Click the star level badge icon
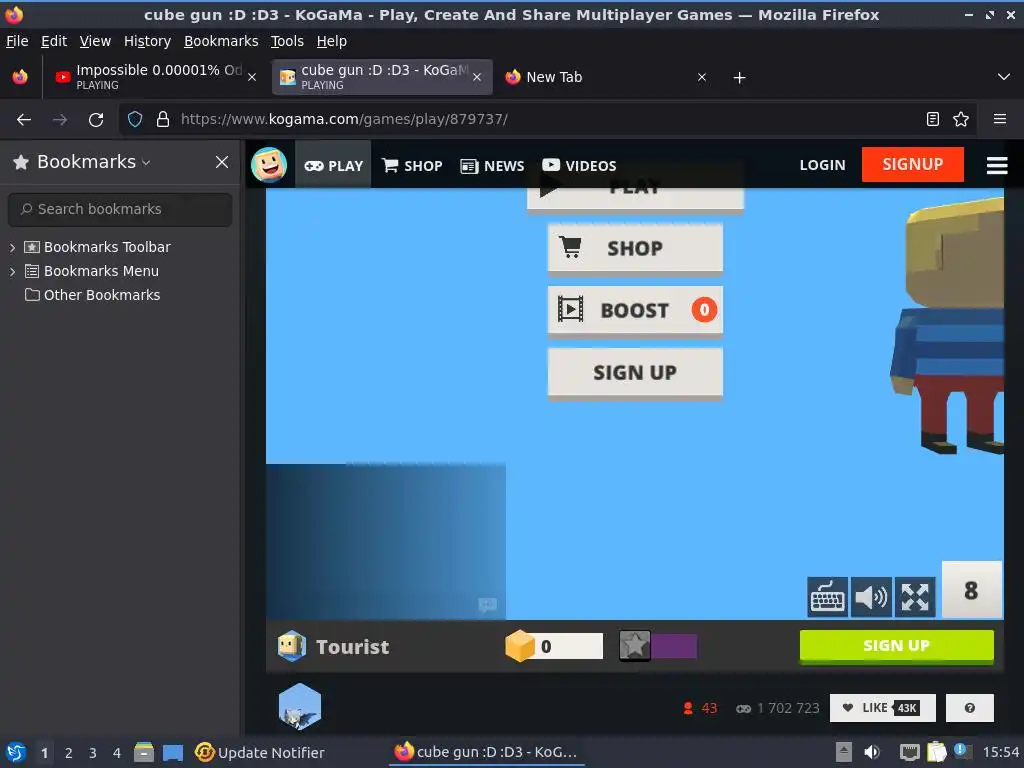This screenshot has width=1024, height=768. pos(635,646)
